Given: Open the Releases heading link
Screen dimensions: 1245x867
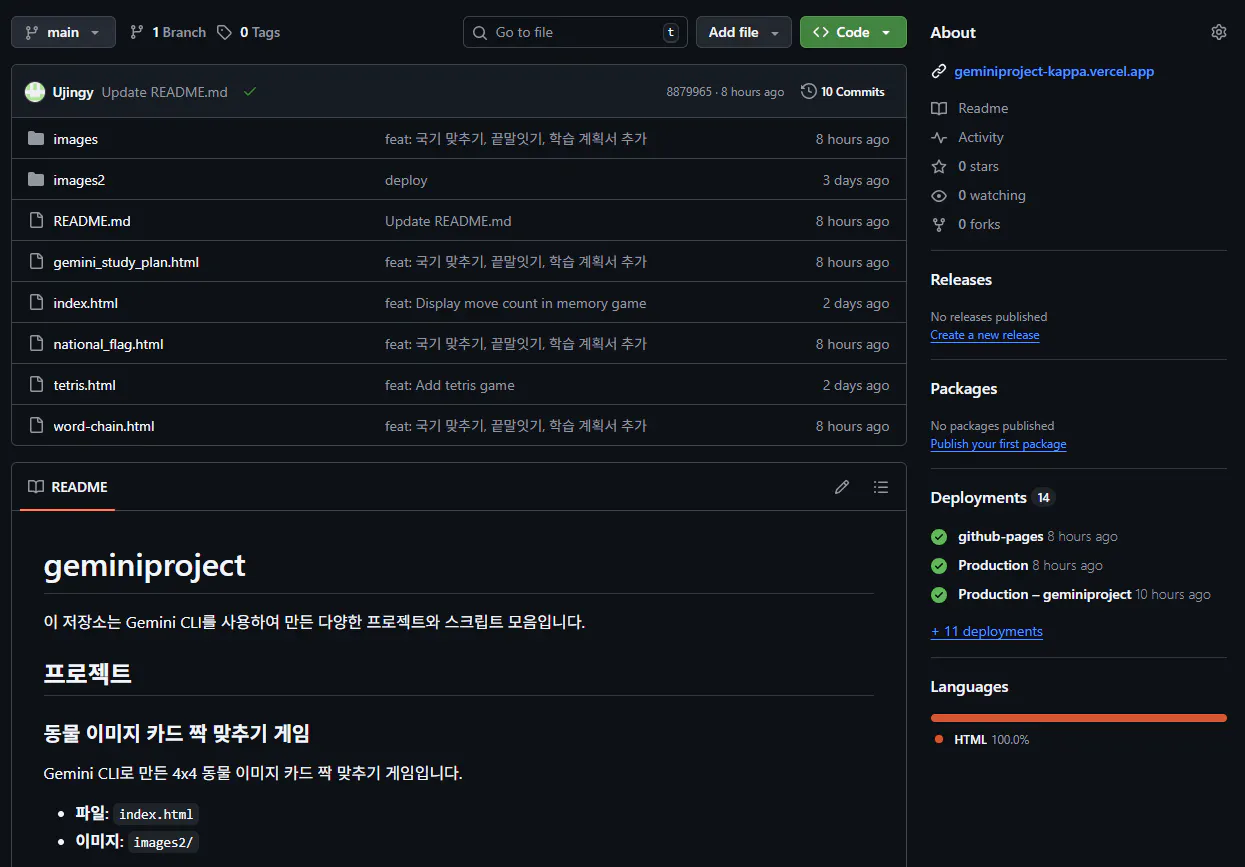Looking at the screenshot, I should click(x=961, y=279).
